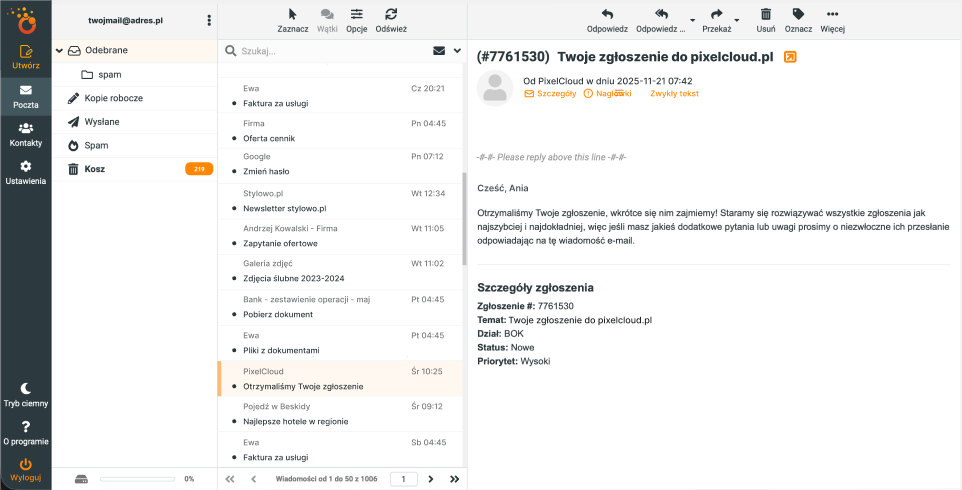Viewport: 962px width, 490px height.
Task: Toggle Tryb ciemny dark mode
Action: [26, 388]
